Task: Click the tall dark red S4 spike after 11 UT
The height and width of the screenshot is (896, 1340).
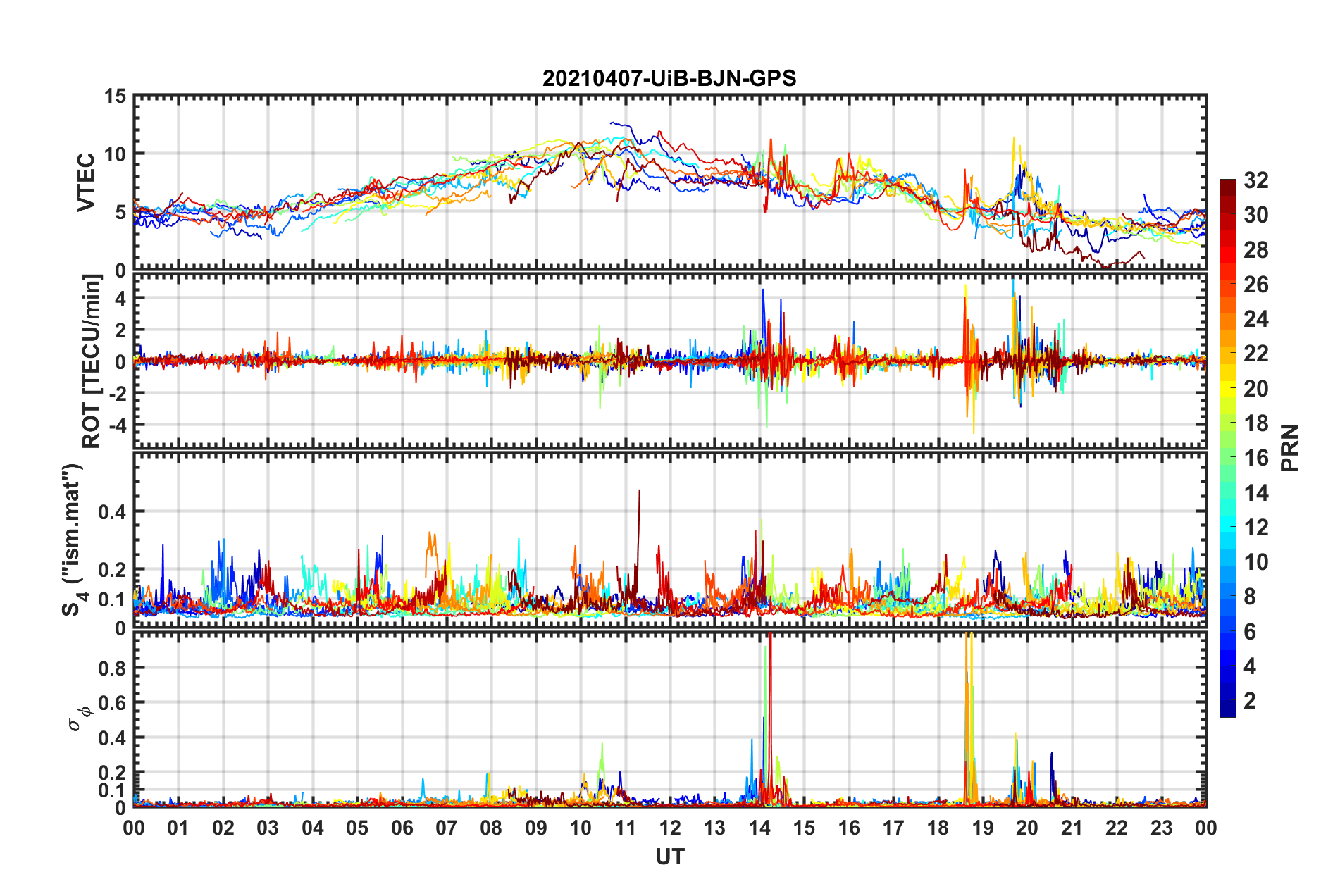Action: coord(638,535)
